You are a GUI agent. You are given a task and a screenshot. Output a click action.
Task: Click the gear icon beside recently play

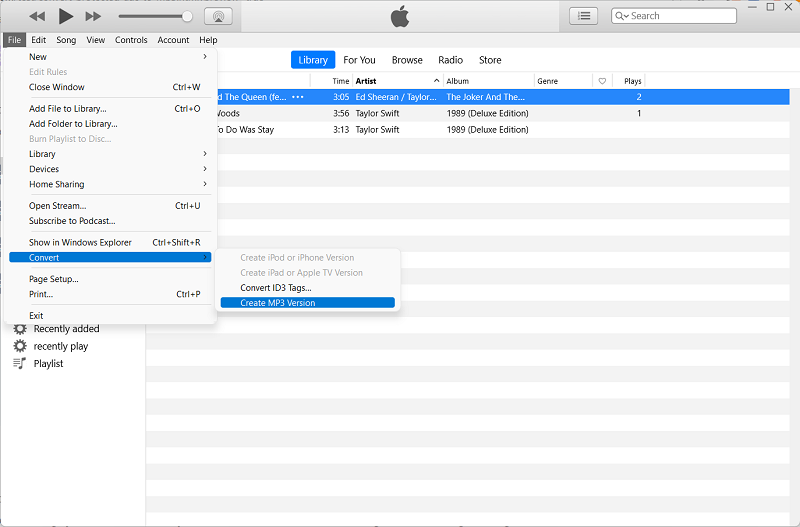20,346
